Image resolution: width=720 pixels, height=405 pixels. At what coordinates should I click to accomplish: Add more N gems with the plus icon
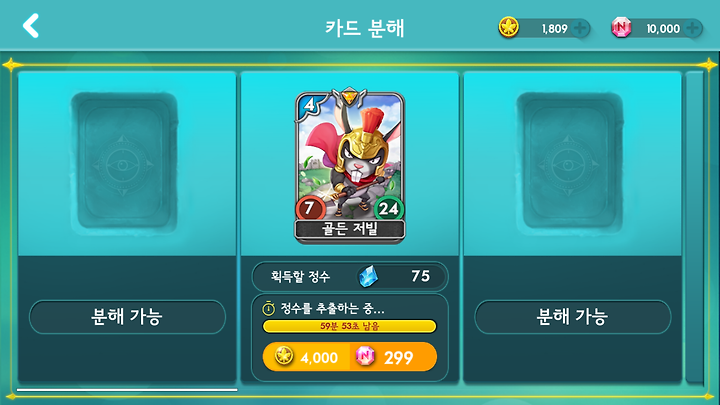tap(693, 28)
